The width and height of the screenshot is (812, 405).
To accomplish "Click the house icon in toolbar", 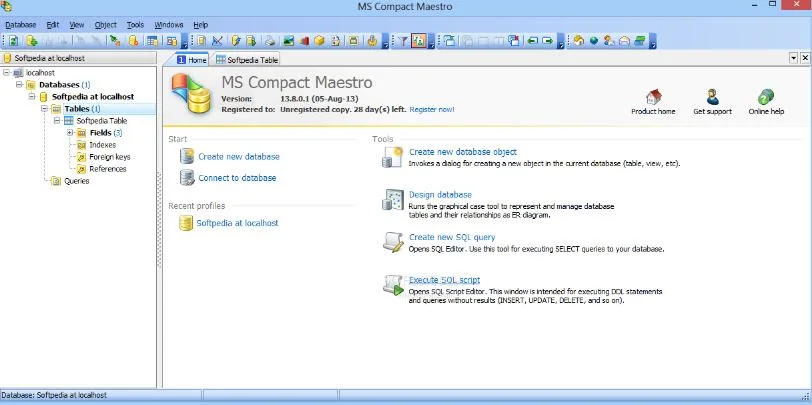I will coord(579,41).
